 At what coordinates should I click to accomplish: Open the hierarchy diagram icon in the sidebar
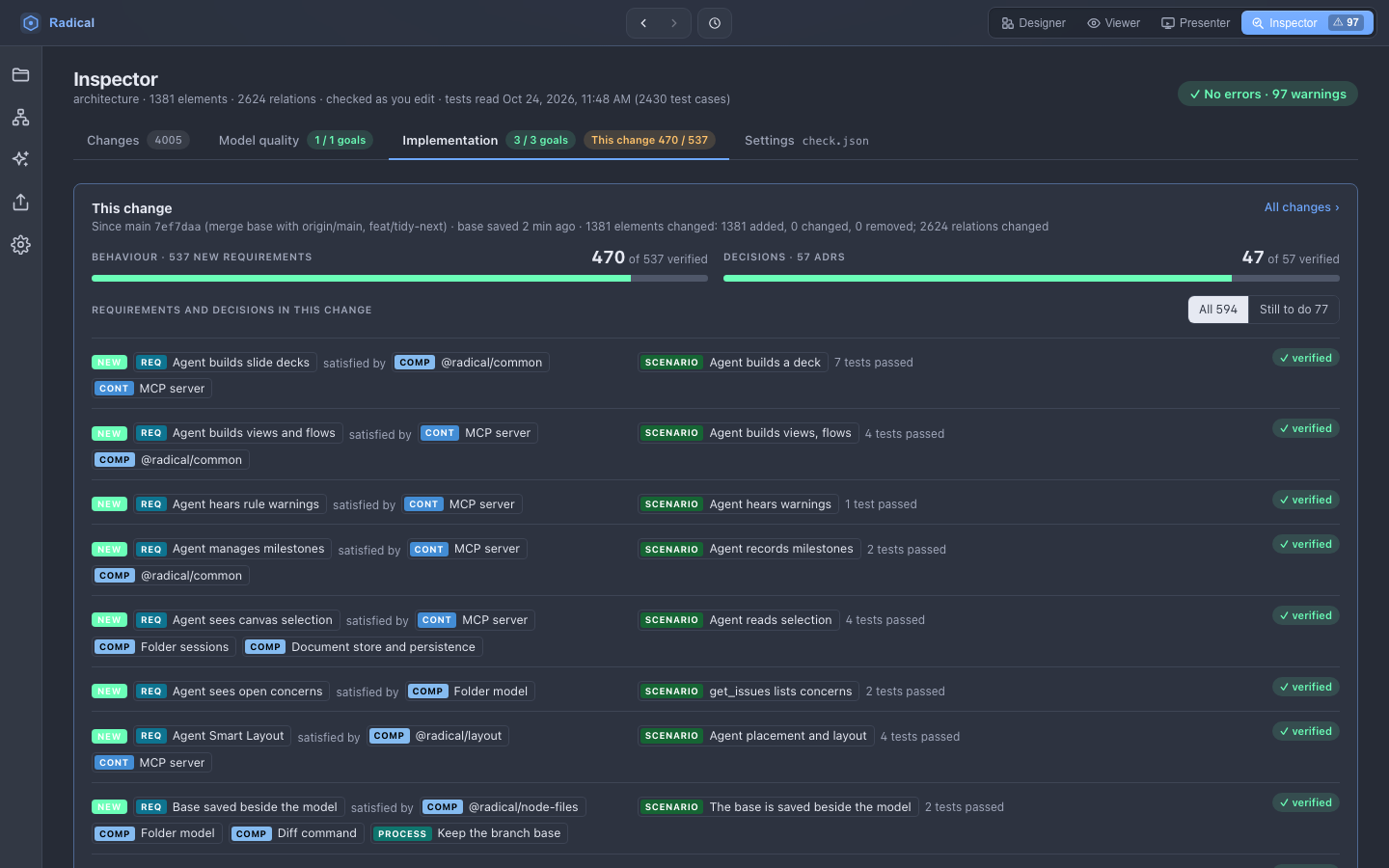[20, 118]
